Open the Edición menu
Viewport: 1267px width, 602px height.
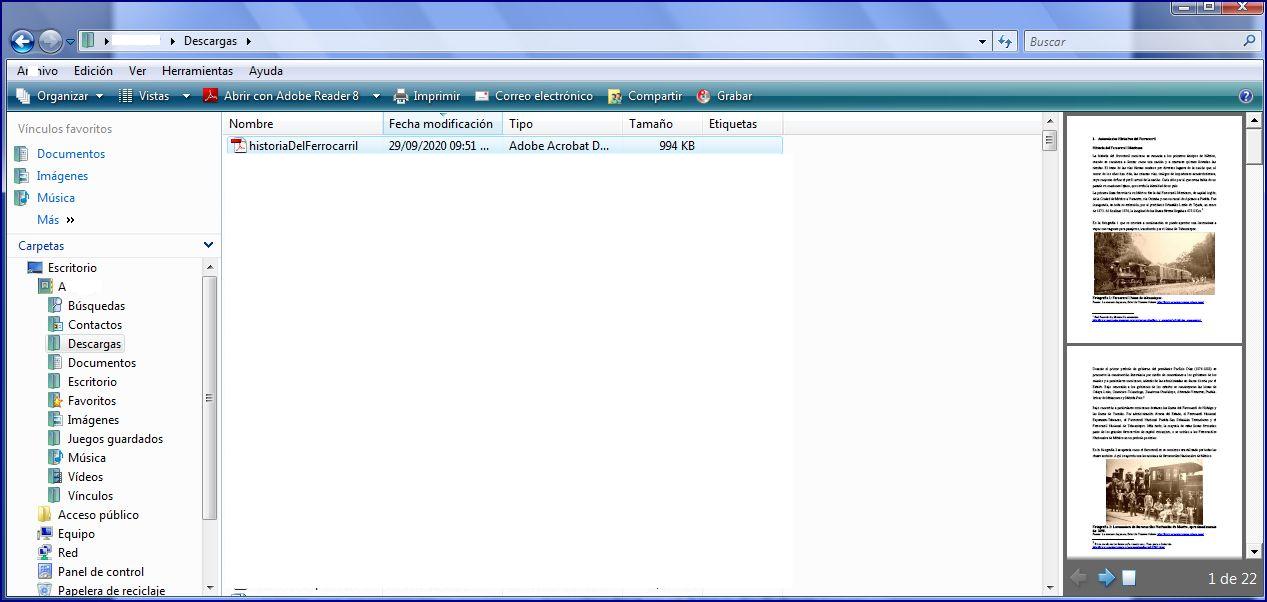93,71
